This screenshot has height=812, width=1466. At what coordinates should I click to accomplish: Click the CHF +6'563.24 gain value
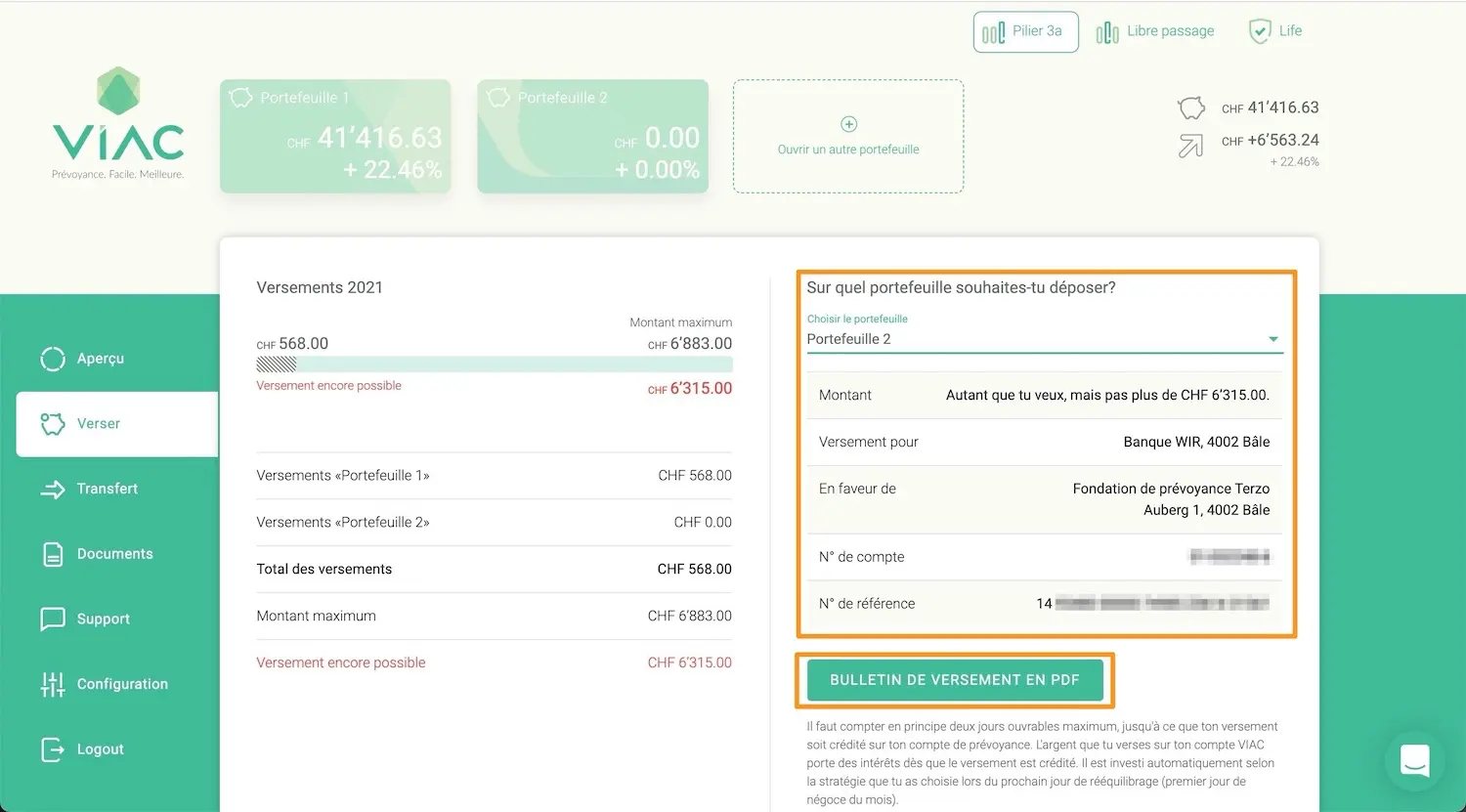[x=1271, y=140]
